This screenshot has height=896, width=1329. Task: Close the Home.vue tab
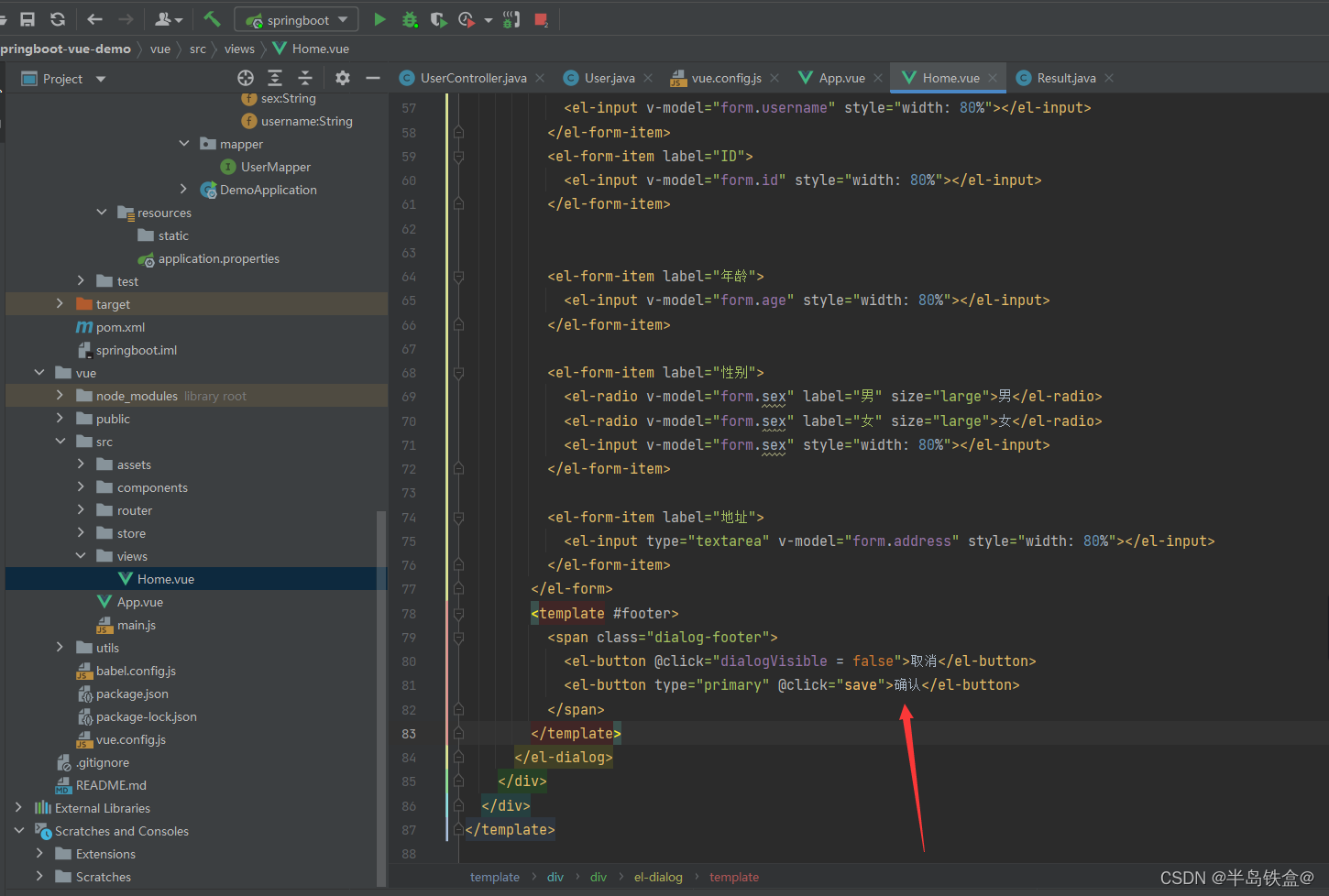[993, 78]
